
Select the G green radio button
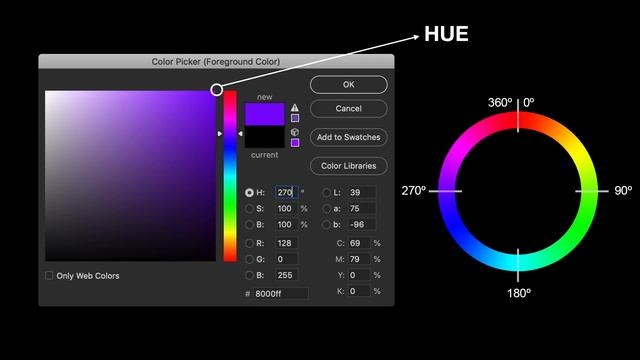point(249,259)
